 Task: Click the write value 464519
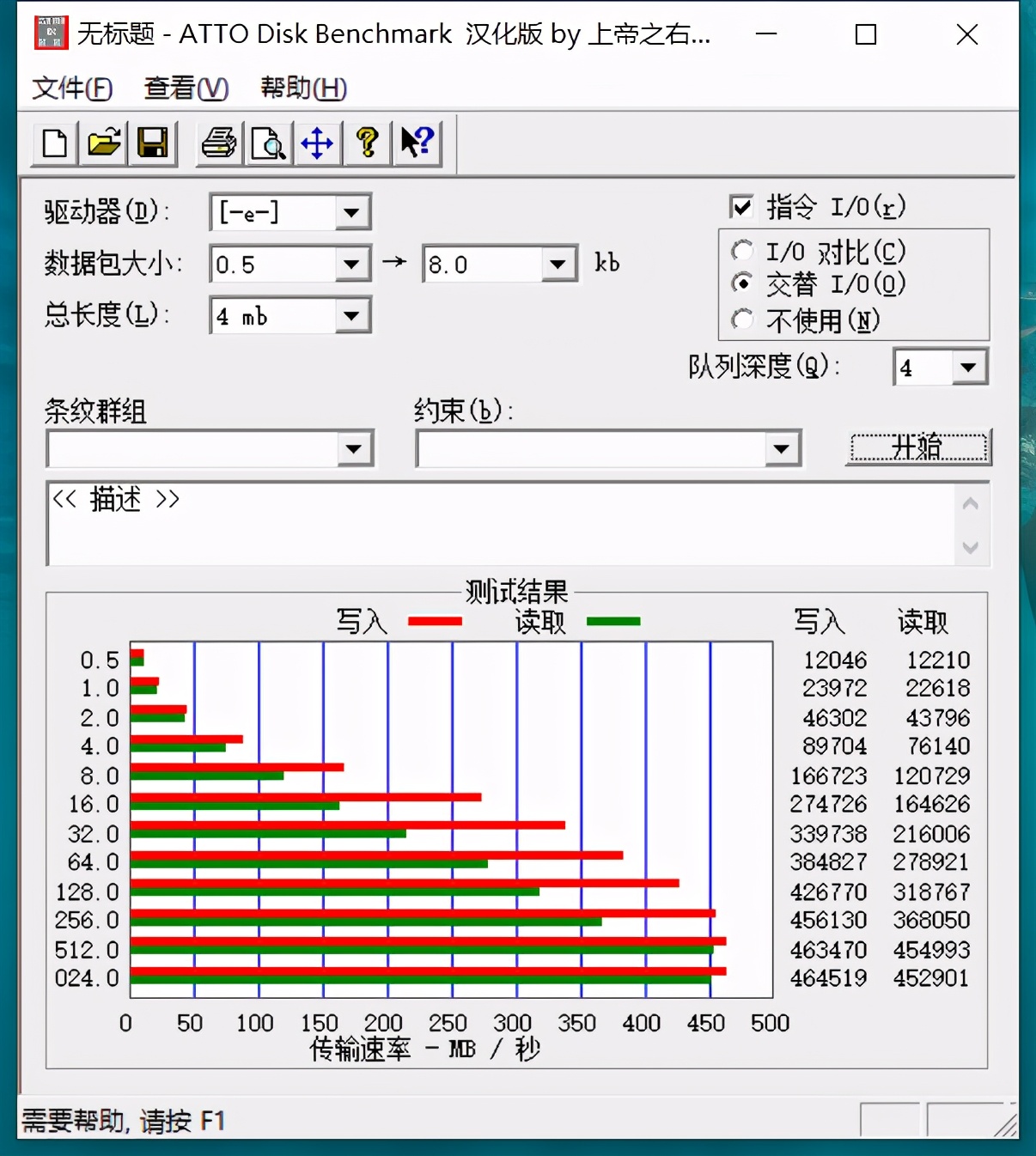829,978
